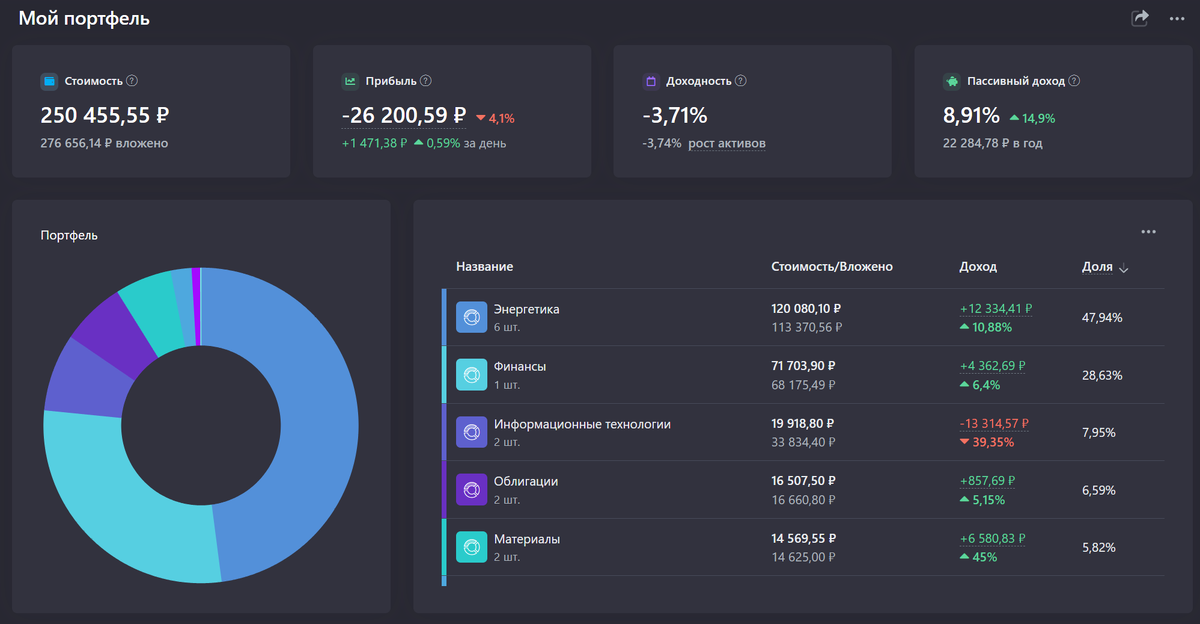The height and width of the screenshot is (624, 1200).
Task: Click the Информационные технологии sector icon
Action: click(x=471, y=432)
